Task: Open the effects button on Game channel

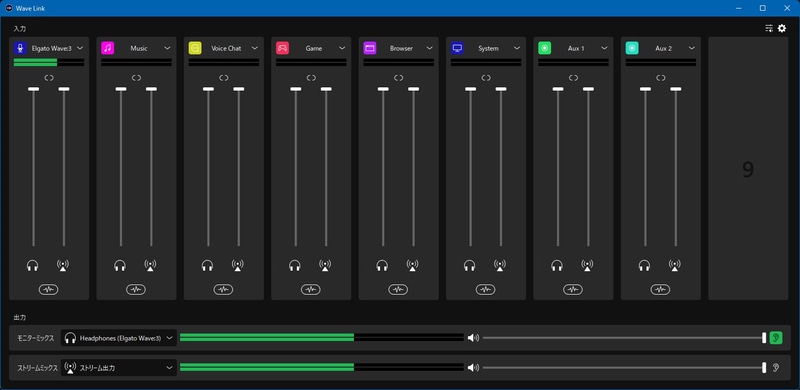Action: coord(311,289)
